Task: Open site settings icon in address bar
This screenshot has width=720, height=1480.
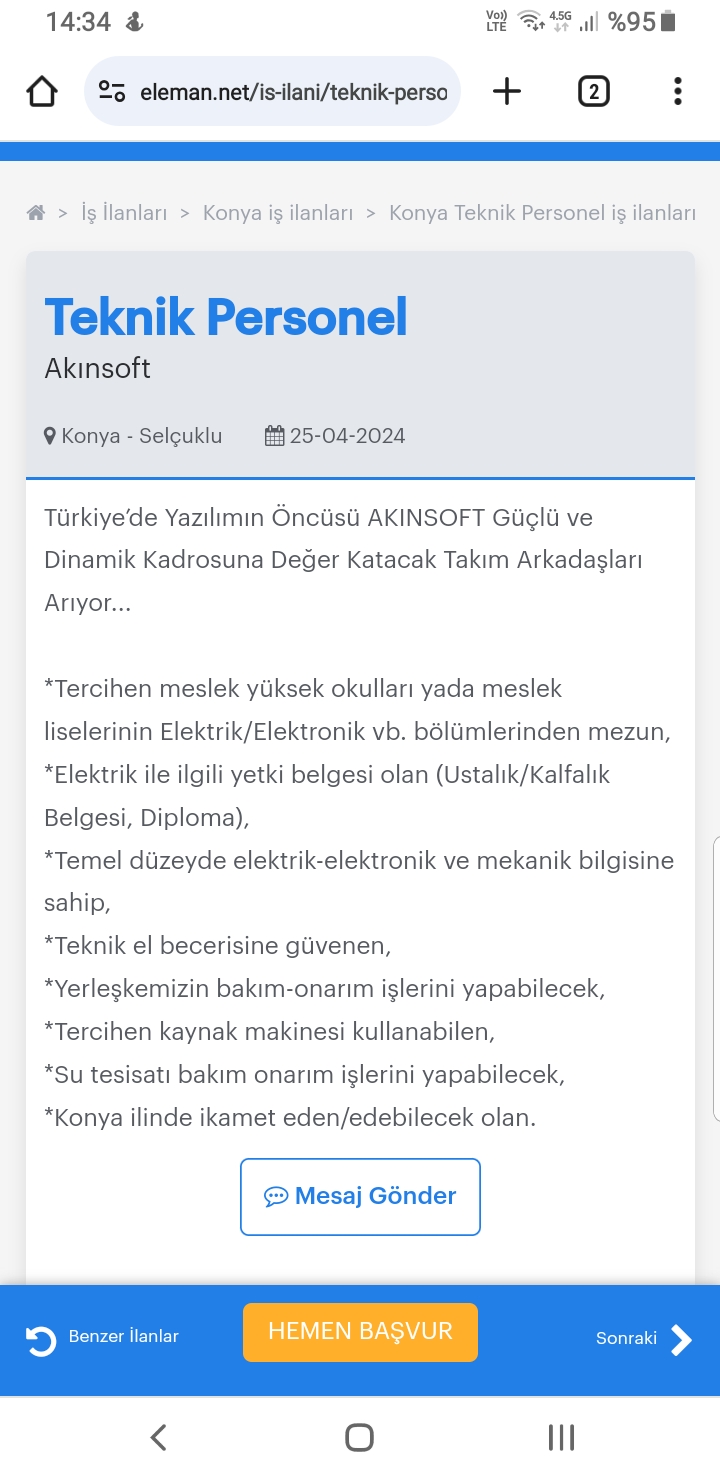Action: click(112, 92)
